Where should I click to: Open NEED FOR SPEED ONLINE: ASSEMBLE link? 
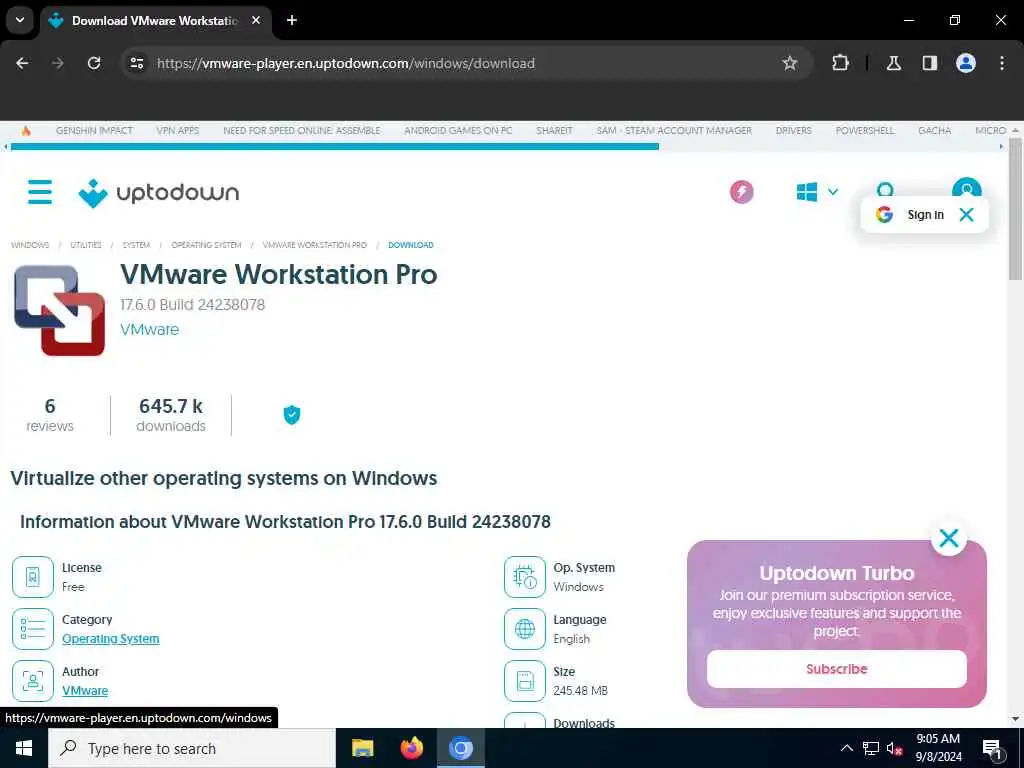click(x=302, y=131)
